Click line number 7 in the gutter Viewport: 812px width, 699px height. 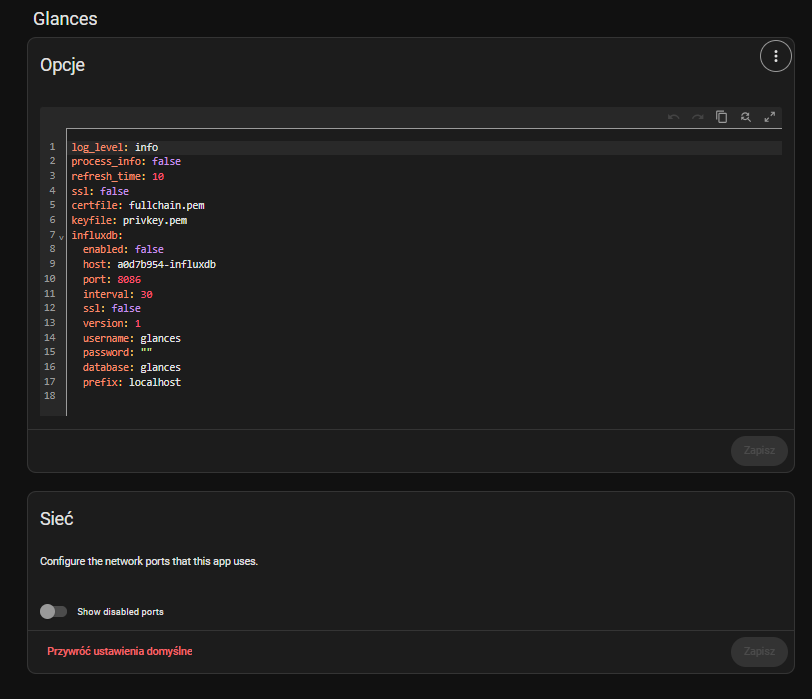pos(51,235)
